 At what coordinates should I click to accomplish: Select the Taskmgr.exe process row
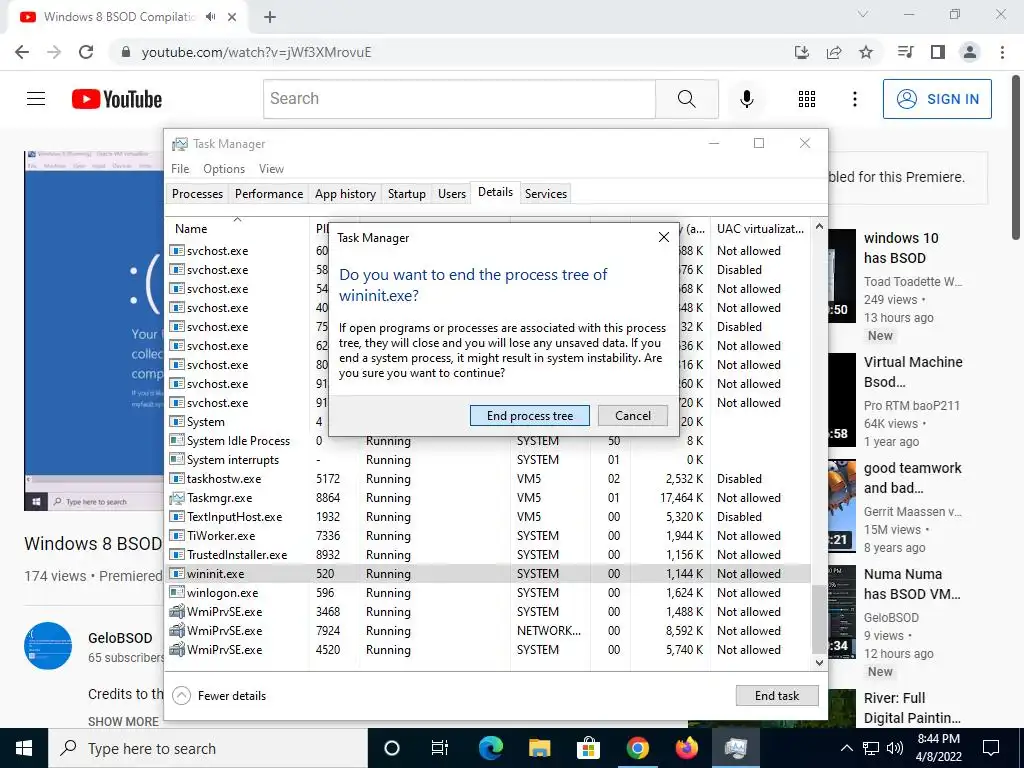coord(488,498)
